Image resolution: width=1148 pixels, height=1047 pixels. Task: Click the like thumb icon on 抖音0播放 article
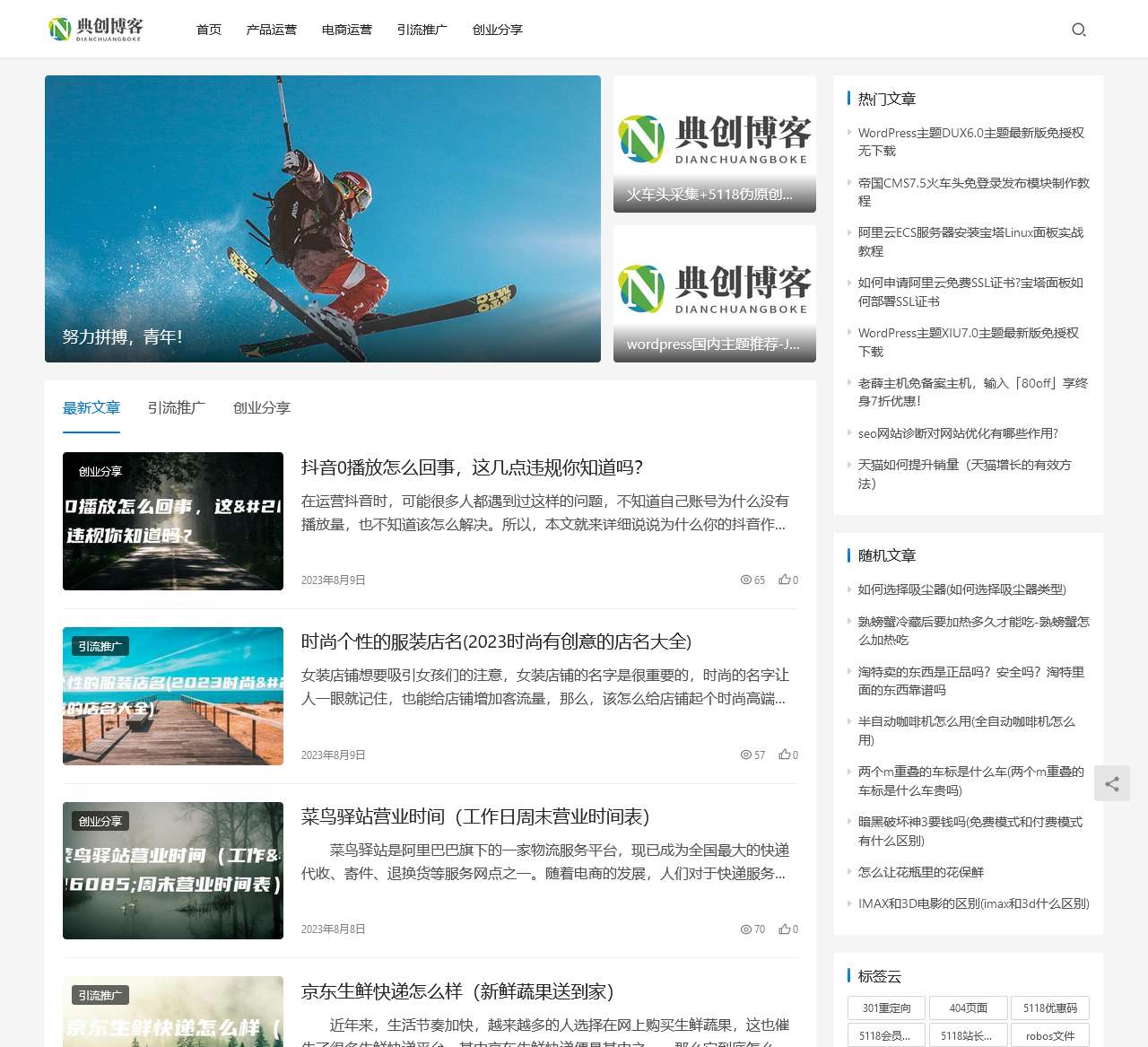(784, 580)
